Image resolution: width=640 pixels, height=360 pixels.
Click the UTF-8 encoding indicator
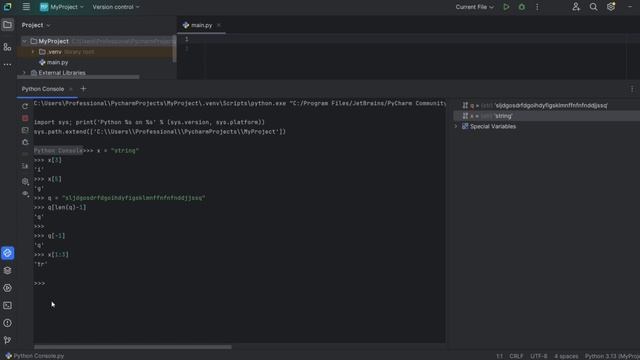click(539, 356)
